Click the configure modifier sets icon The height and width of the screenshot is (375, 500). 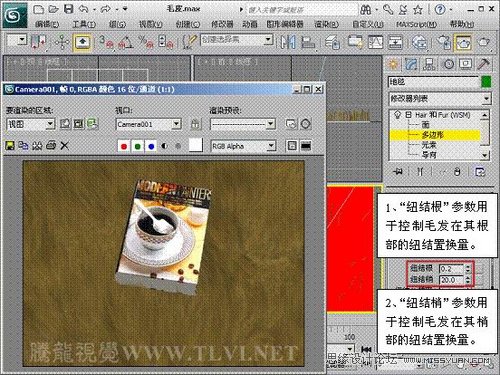click(480, 172)
